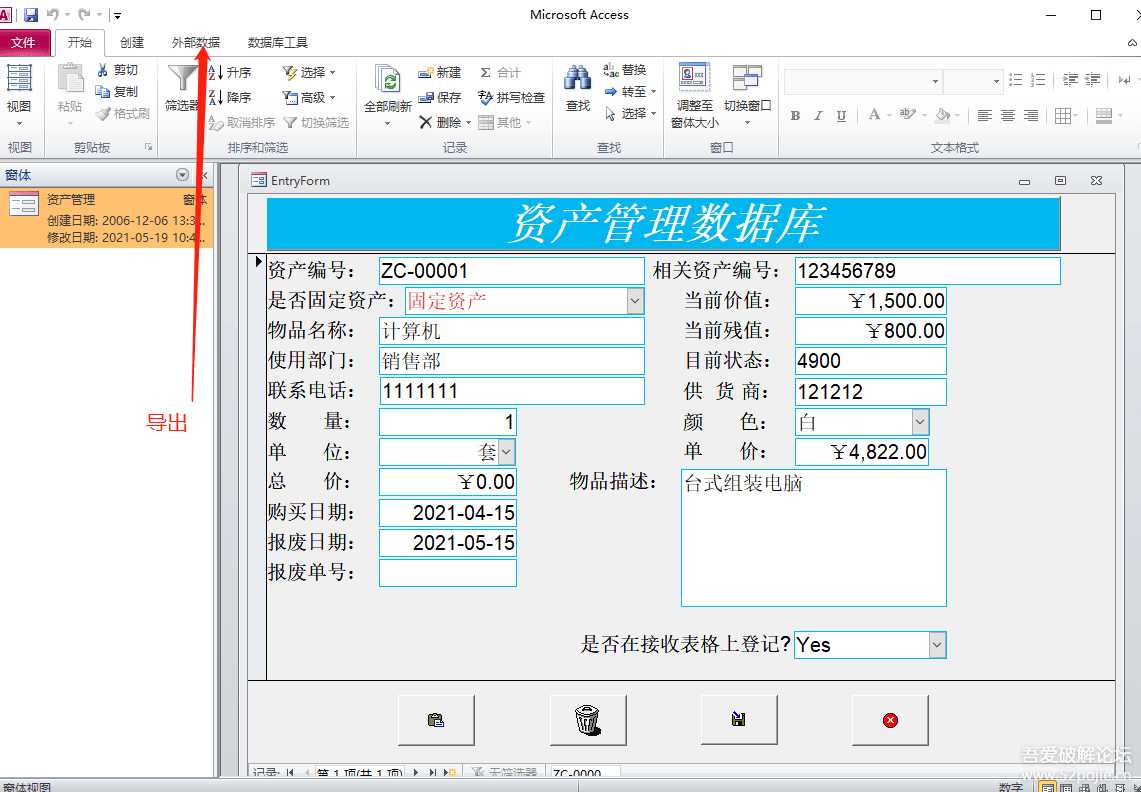
Task: Click the 全部刷新 (Refresh All) icon
Action: click(x=388, y=82)
